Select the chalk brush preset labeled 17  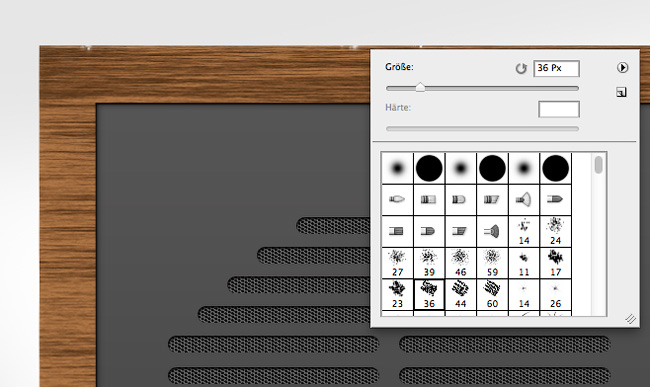point(555,263)
